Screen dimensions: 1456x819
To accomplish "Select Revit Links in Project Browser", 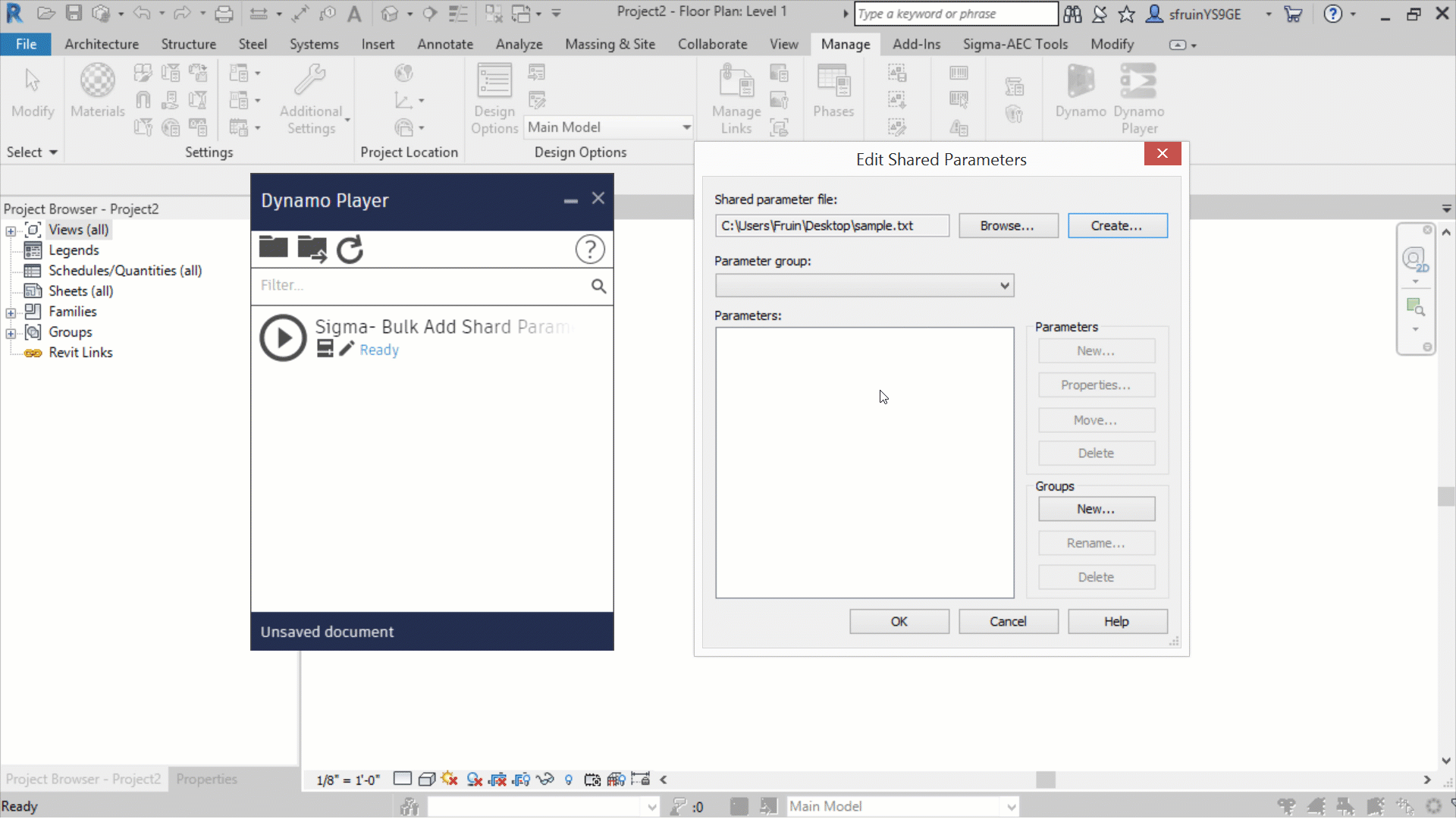I will pos(80,353).
